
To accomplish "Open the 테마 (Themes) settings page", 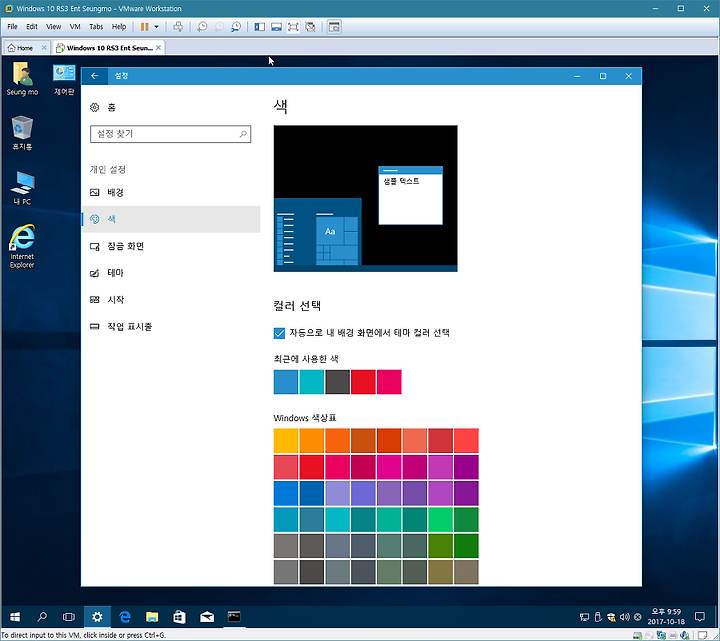I will pos(171,273).
